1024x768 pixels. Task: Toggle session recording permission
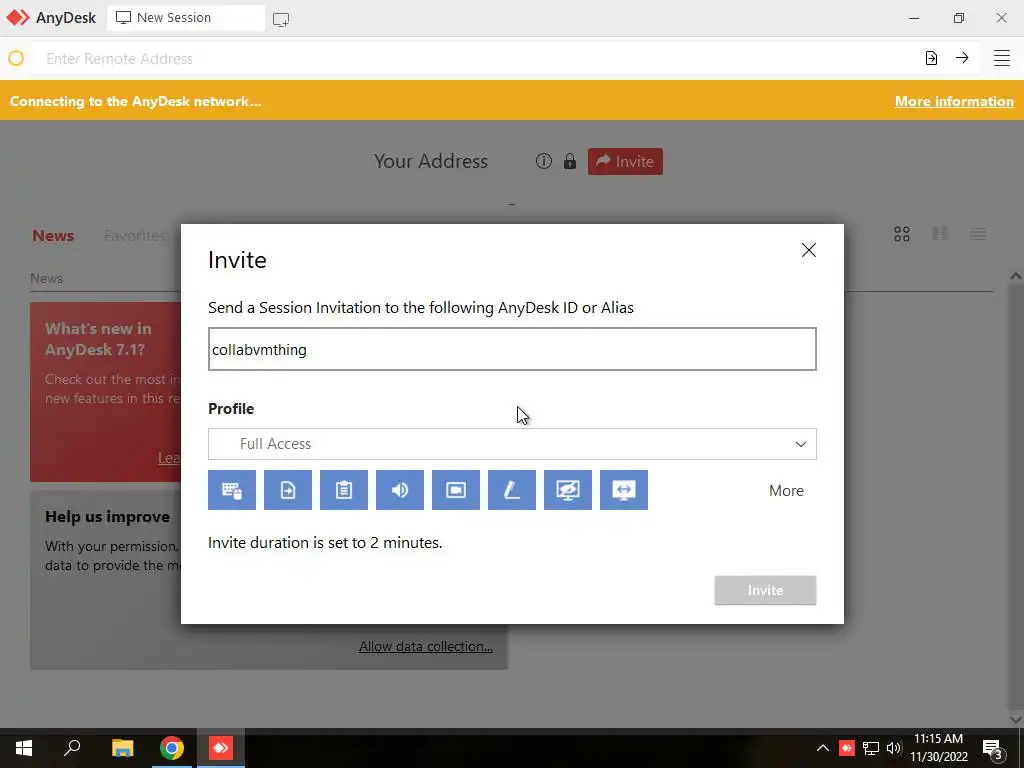(x=456, y=490)
